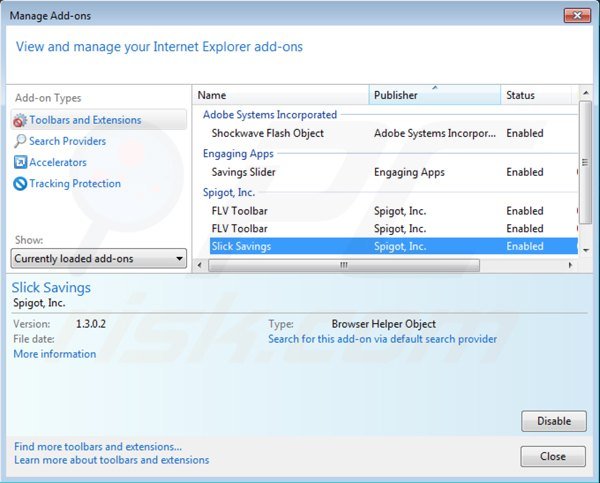Select Tracking Protection add-on type

75,184
